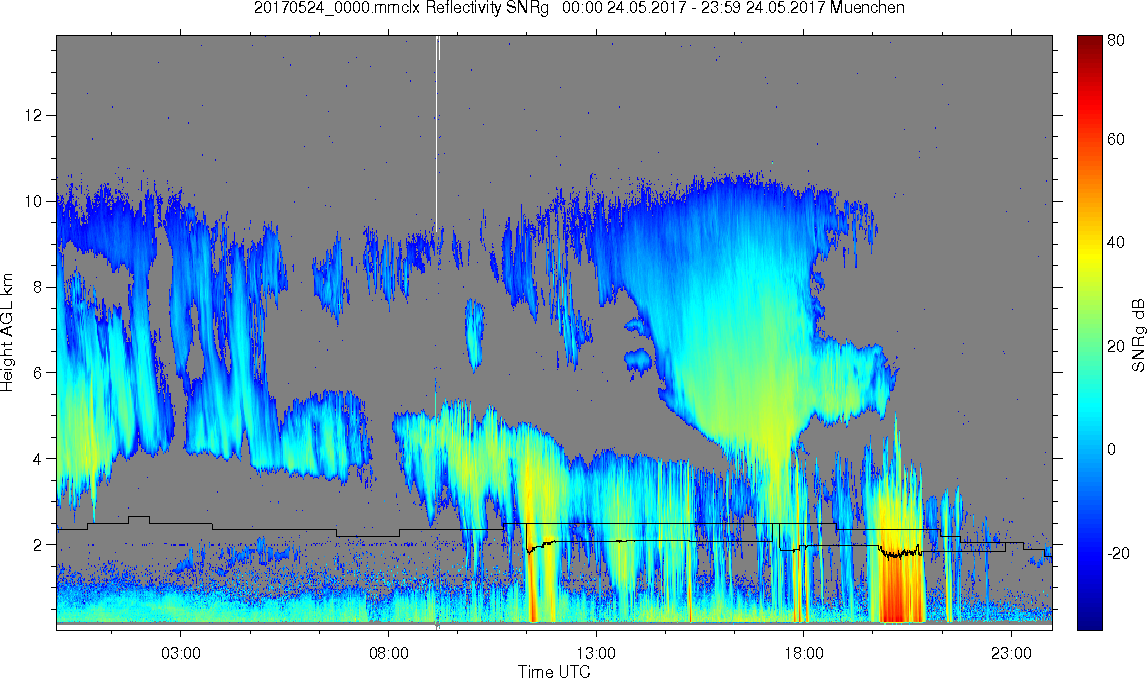Image resolution: width=1147 pixels, height=678 pixels.
Task: Click the 13:00 time tick label
Action: tap(596, 653)
